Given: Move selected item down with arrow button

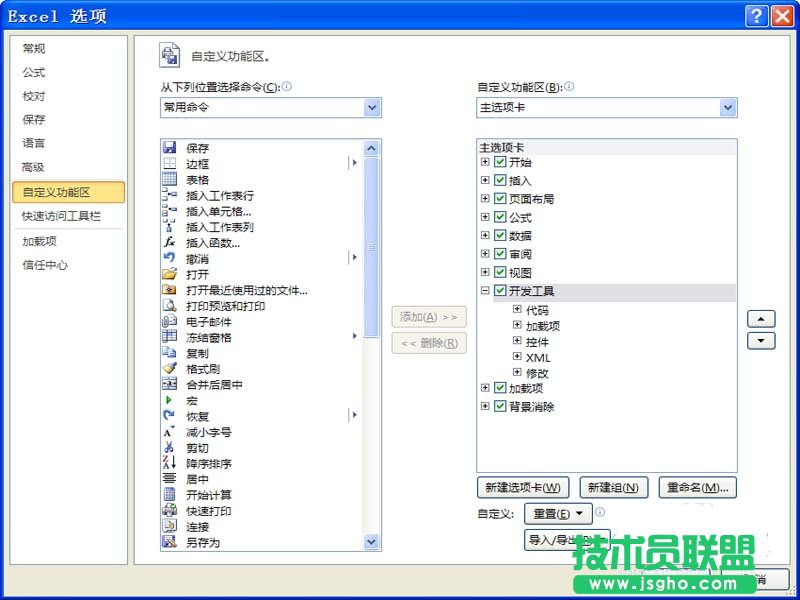Looking at the screenshot, I should pyautogui.click(x=761, y=340).
